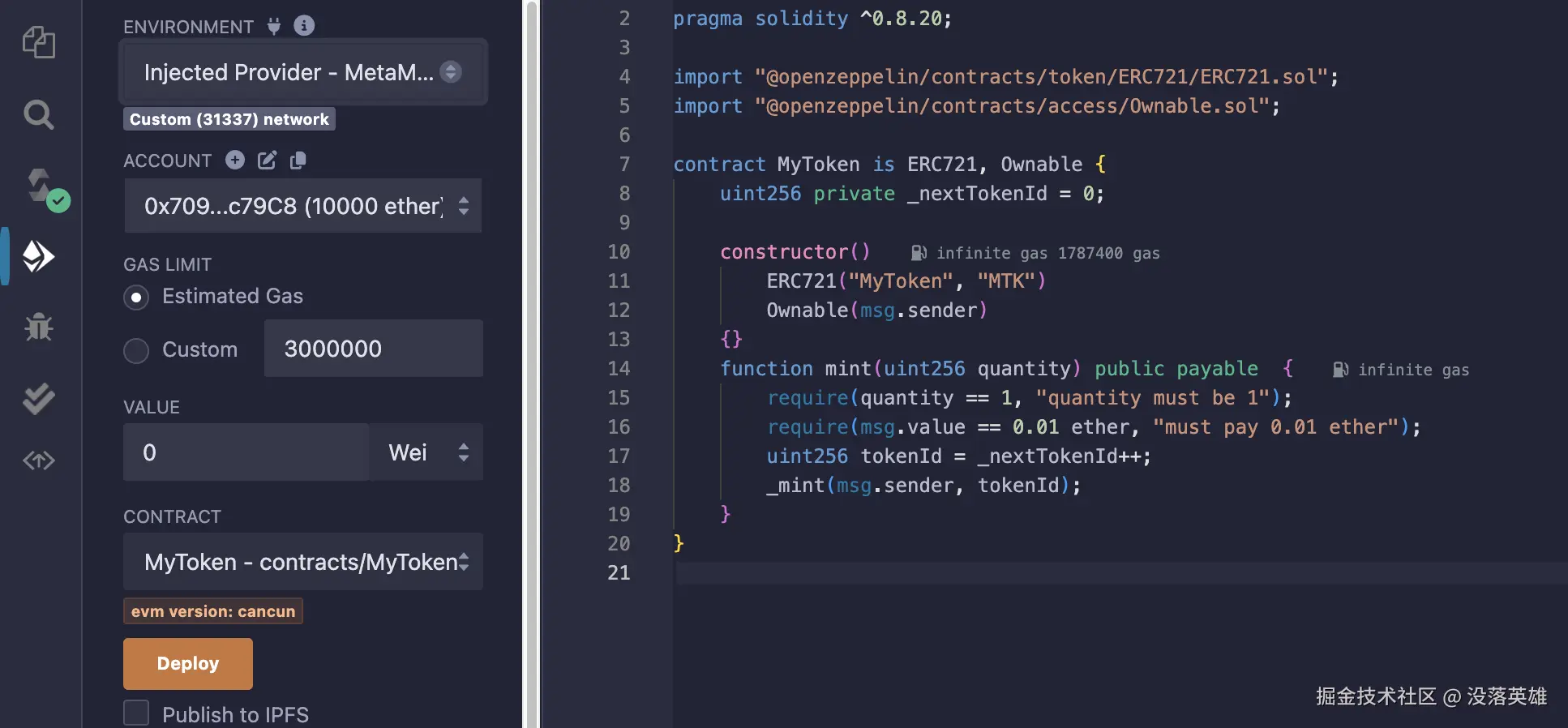
Task: Click the Deploy button
Action: (x=188, y=663)
